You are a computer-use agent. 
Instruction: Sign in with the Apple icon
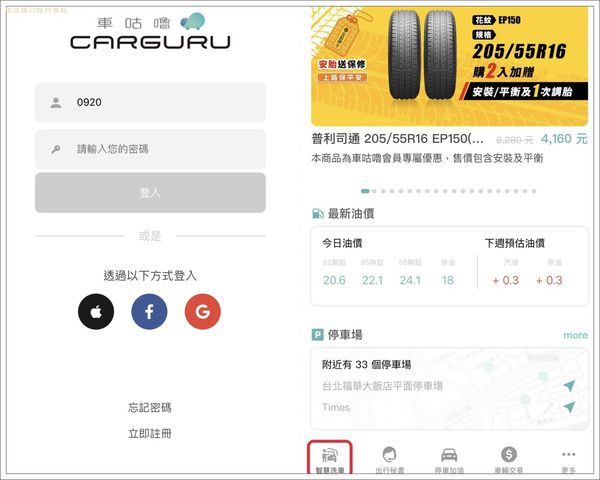click(96, 312)
